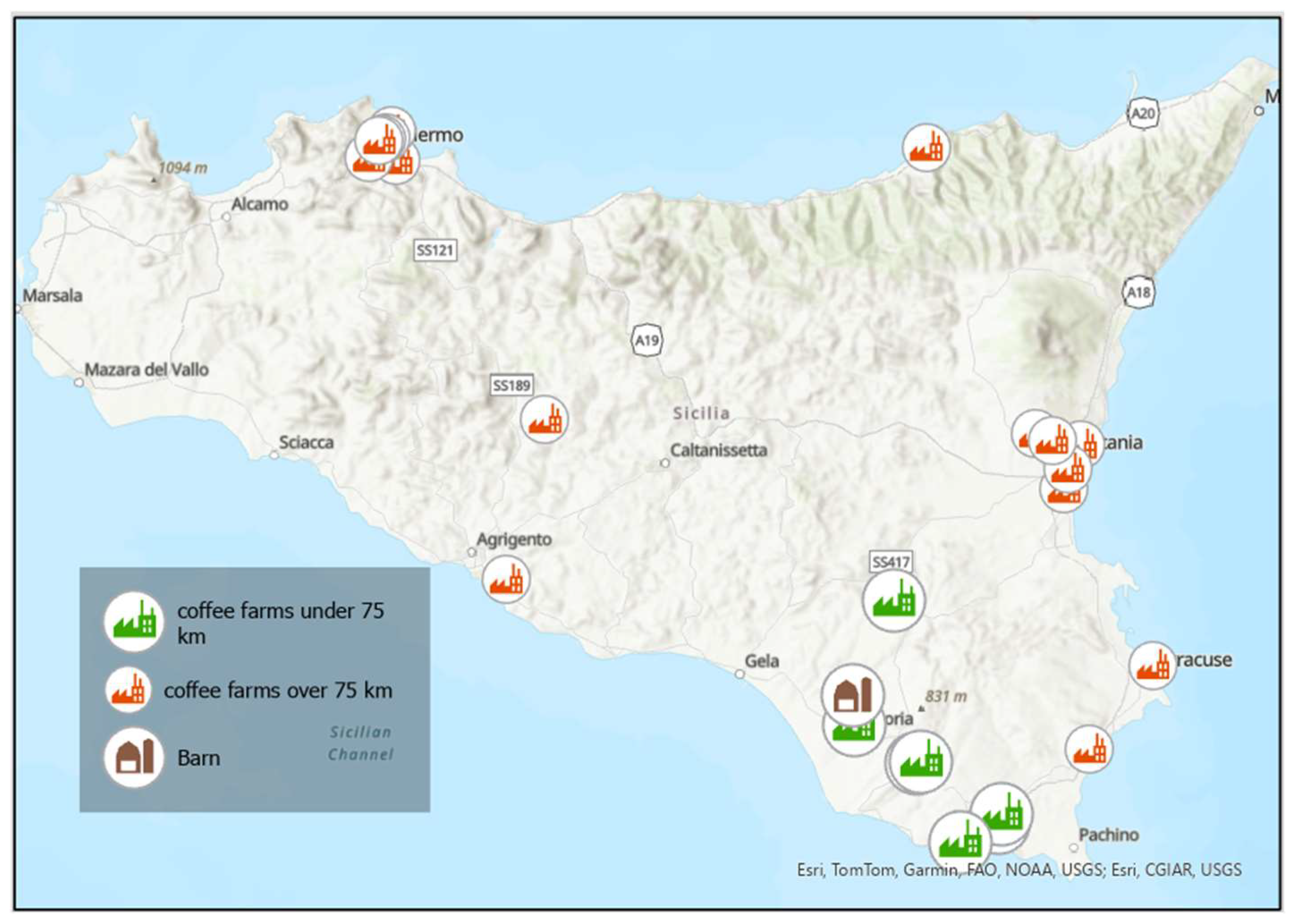The image size is (1293, 924).
Task: Click the 'coffee farms over 75 km' legend text
Action: click(278, 690)
